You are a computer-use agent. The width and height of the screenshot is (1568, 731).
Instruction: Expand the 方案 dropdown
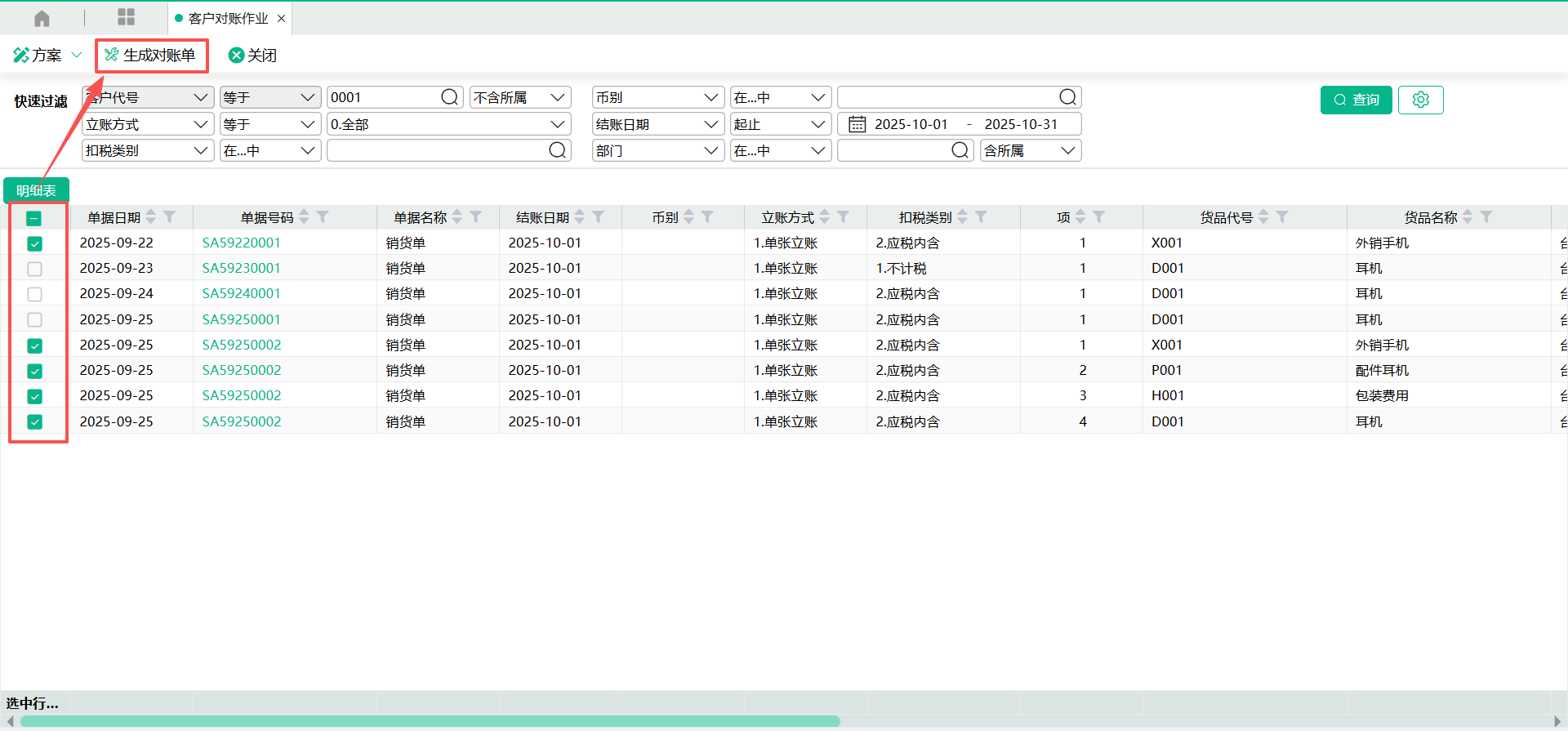point(76,55)
